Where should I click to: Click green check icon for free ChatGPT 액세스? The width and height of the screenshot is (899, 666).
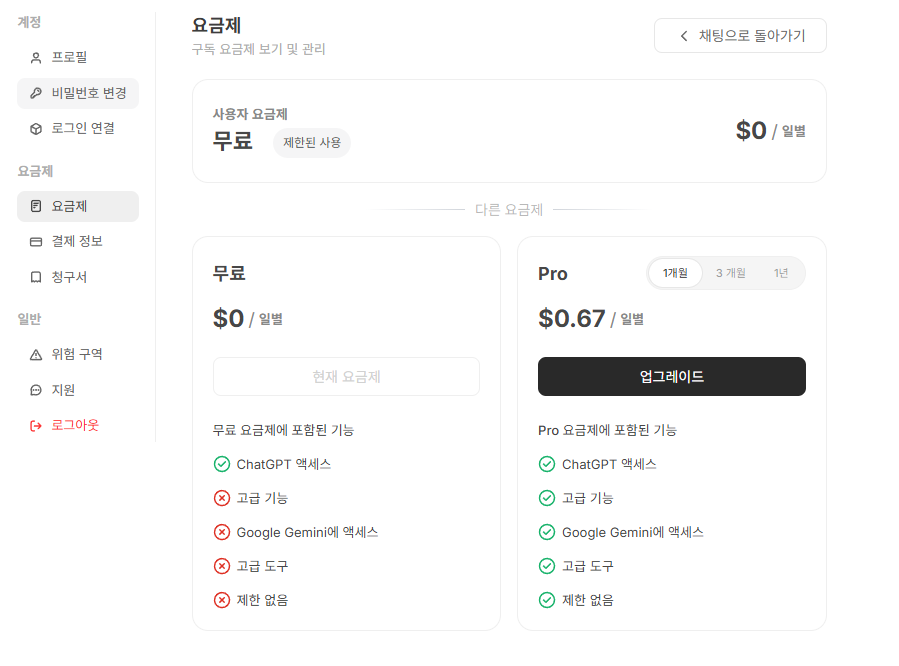coord(222,464)
